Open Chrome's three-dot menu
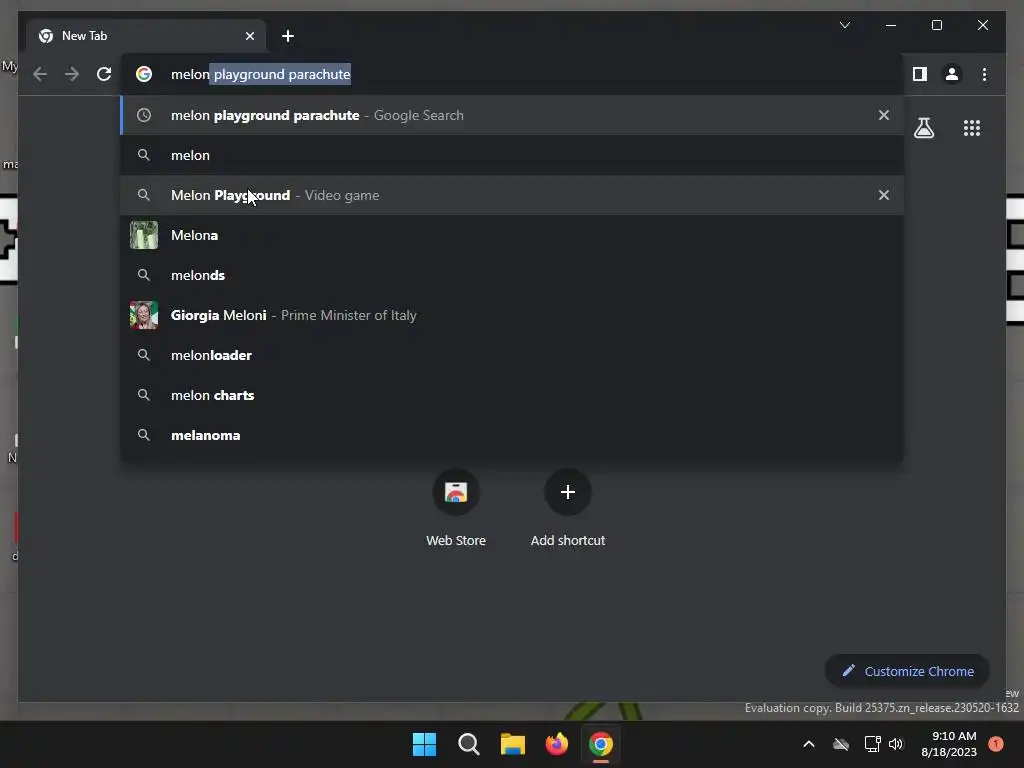1024x768 pixels. coord(984,74)
